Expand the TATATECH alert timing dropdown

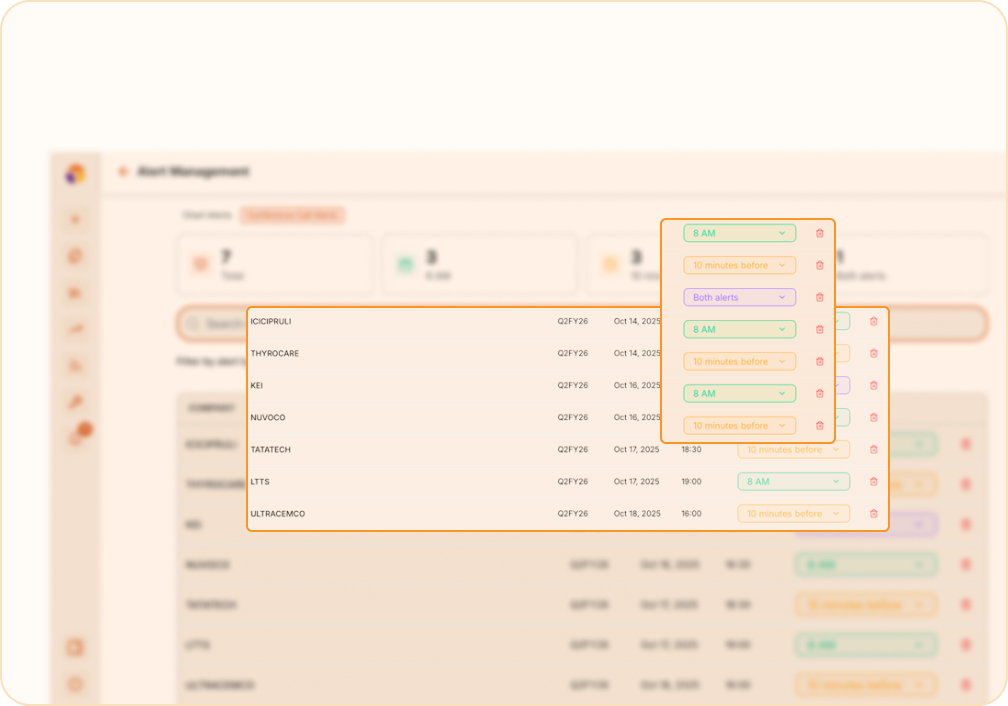tap(793, 449)
